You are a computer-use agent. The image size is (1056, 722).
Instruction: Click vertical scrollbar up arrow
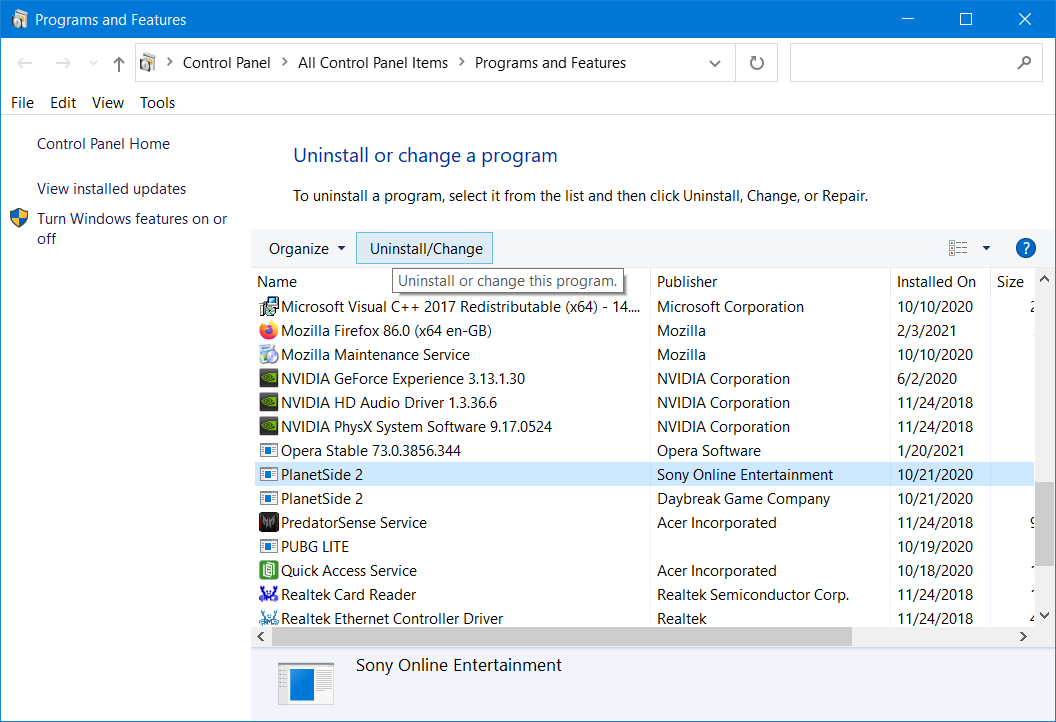click(x=1044, y=279)
